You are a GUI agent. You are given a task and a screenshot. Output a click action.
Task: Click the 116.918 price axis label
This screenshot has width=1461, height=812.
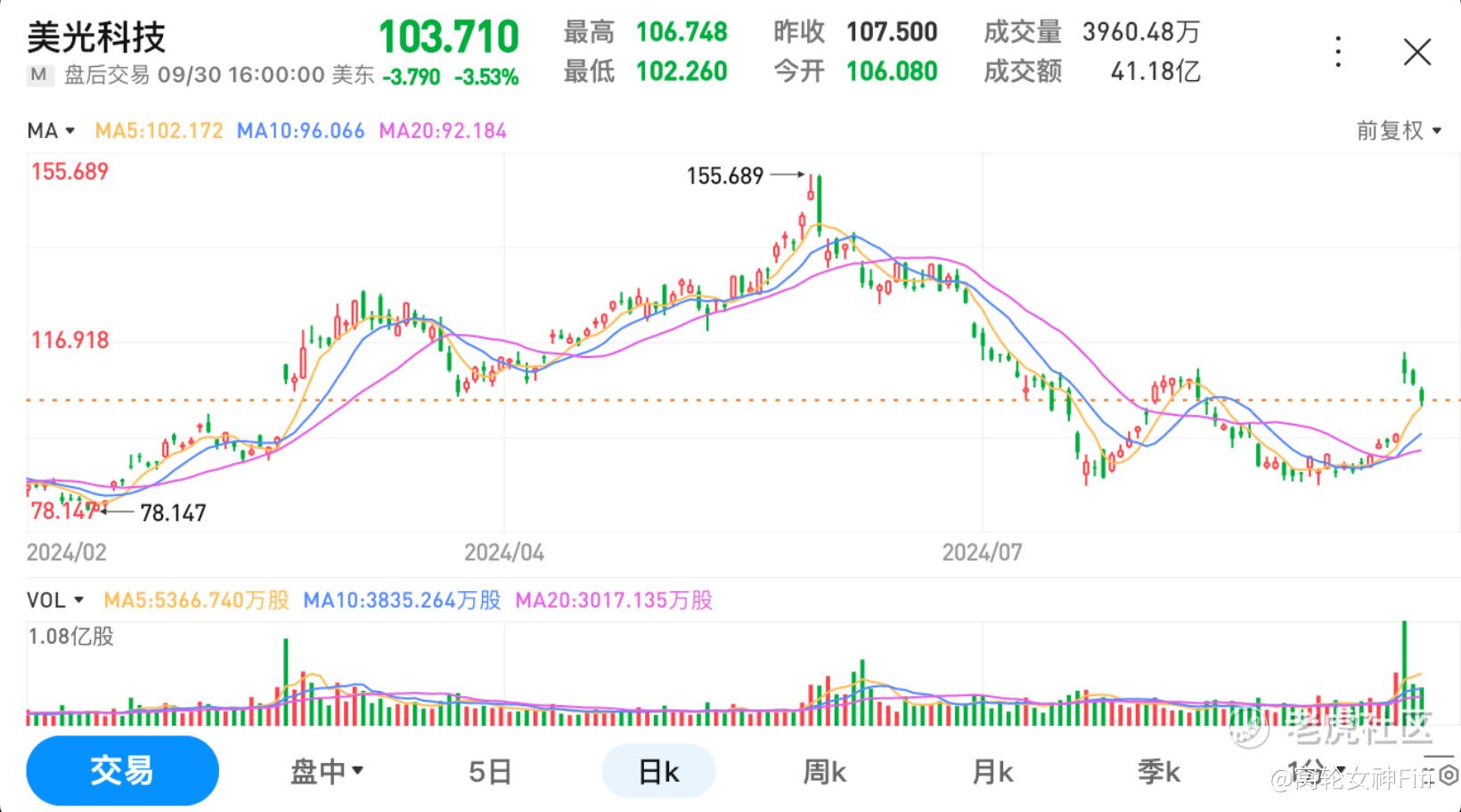(x=70, y=340)
